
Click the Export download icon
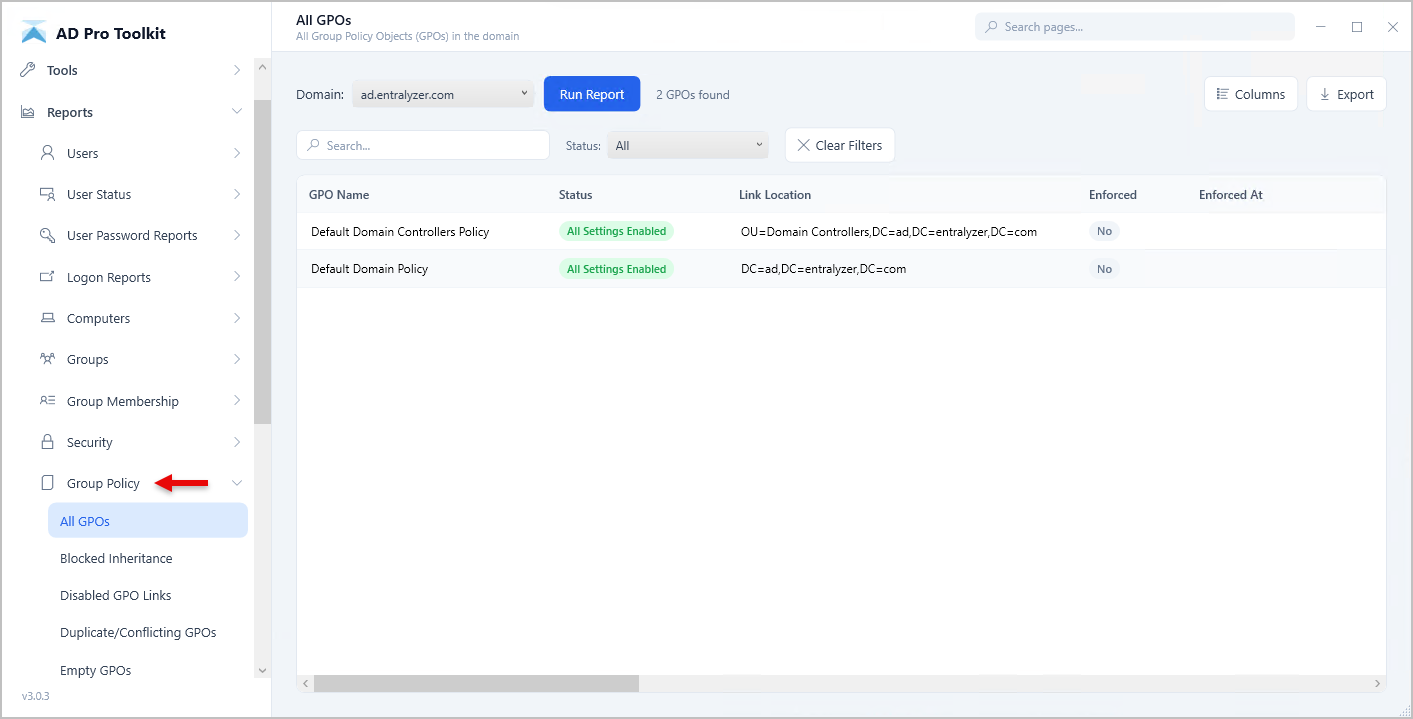pyautogui.click(x=1325, y=93)
